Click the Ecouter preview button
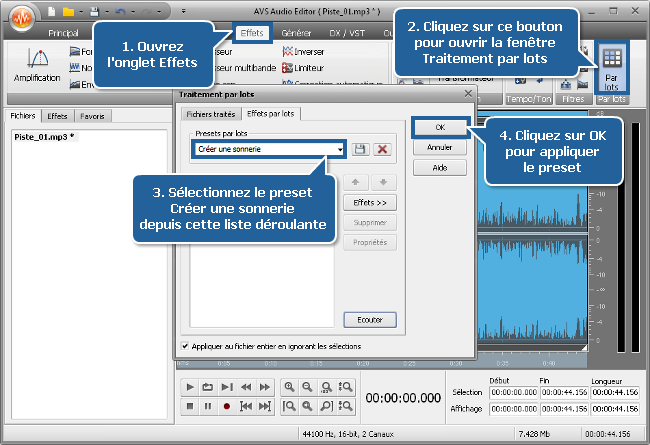This screenshot has height=445, width=650. click(370, 320)
